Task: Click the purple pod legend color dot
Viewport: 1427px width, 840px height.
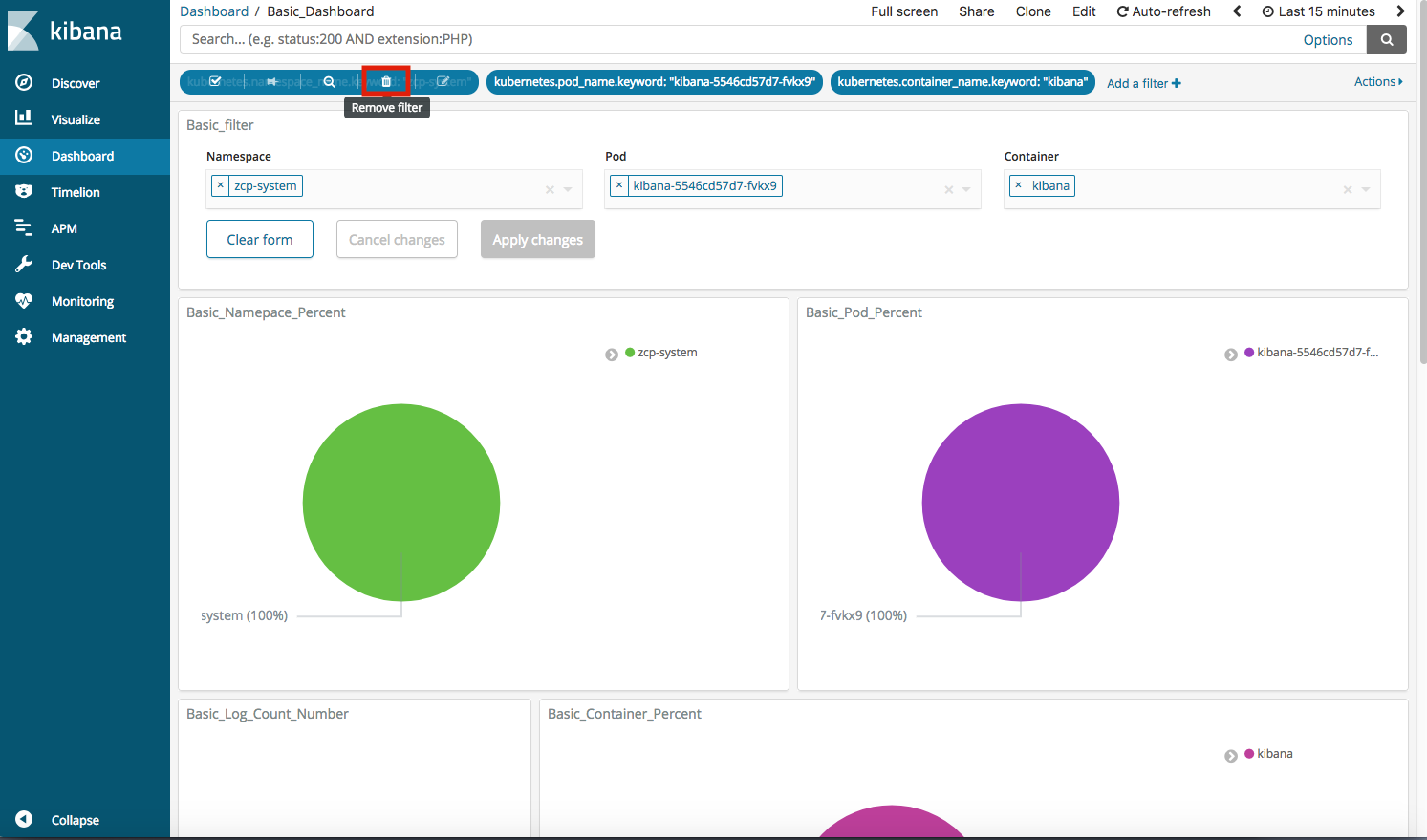Action: point(1249,353)
